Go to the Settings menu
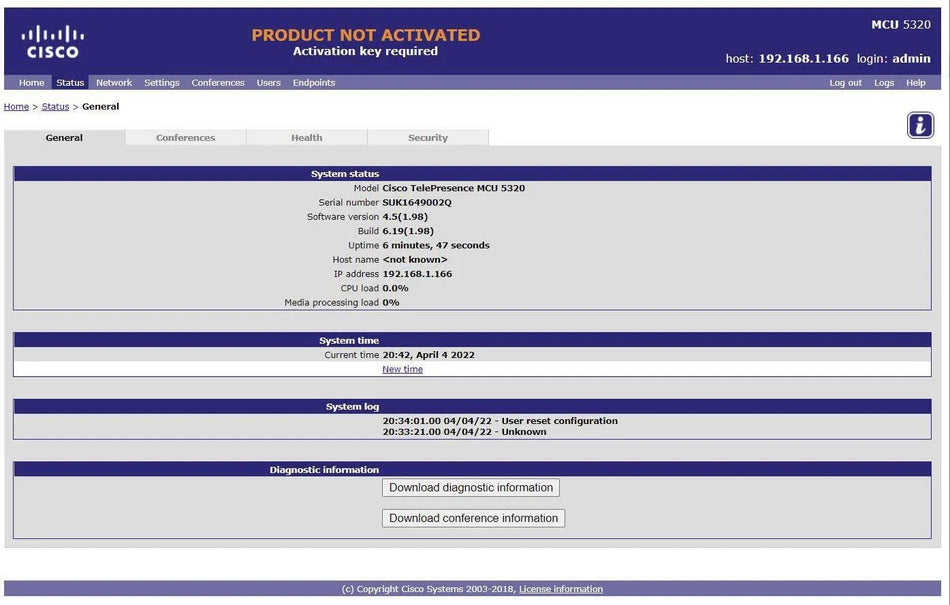Viewport: 950px width, 605px height. click(162, 82)
